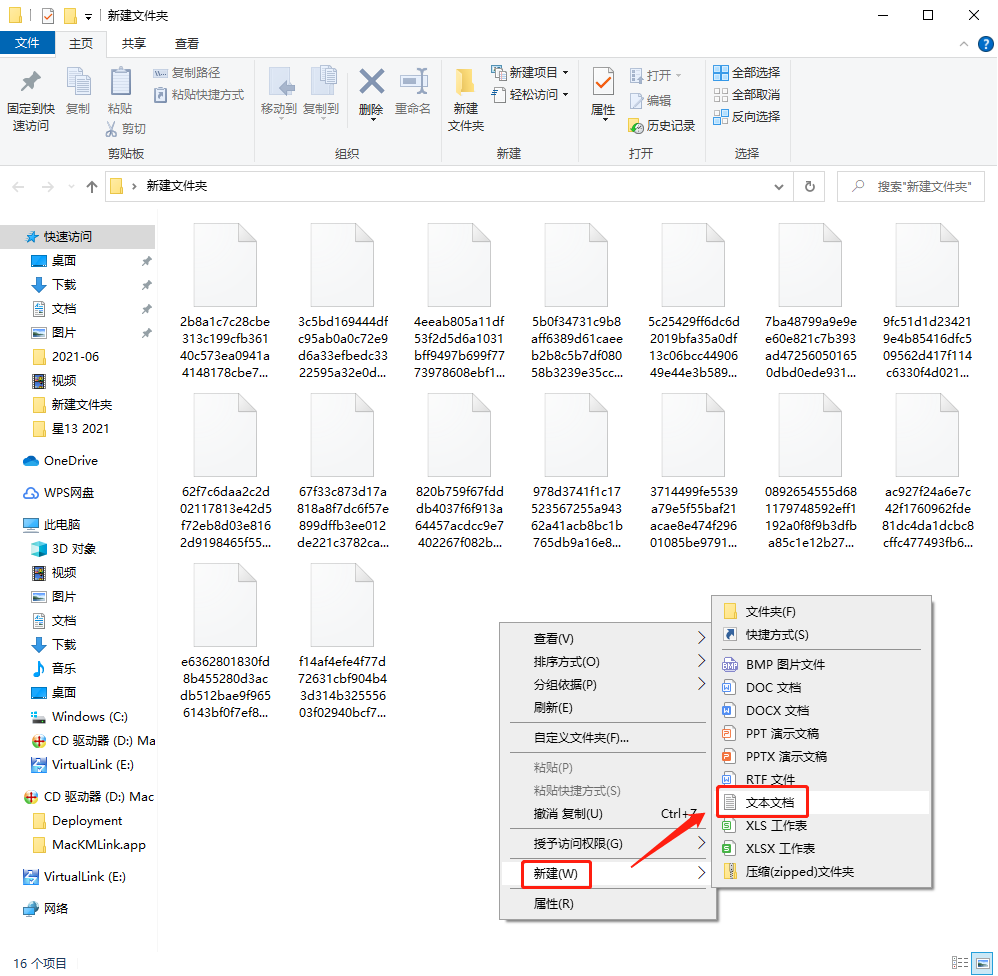The image size is (998, 976).
Task: Open the File (文件) tab
Action: click(27, 43)
